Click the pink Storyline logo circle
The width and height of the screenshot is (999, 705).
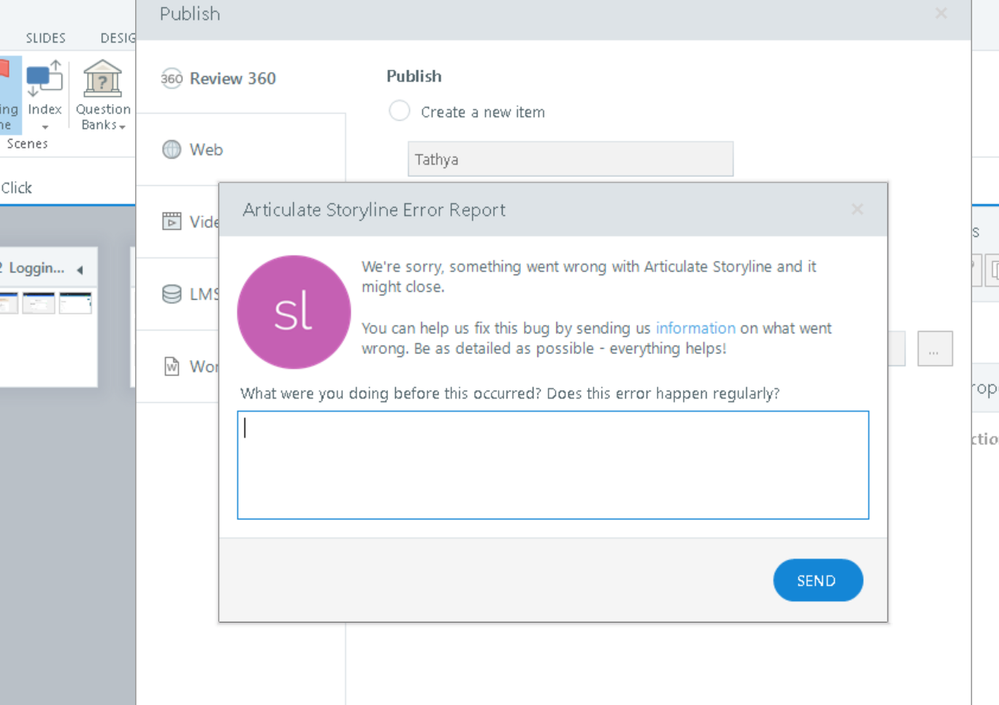click(294, 312)
